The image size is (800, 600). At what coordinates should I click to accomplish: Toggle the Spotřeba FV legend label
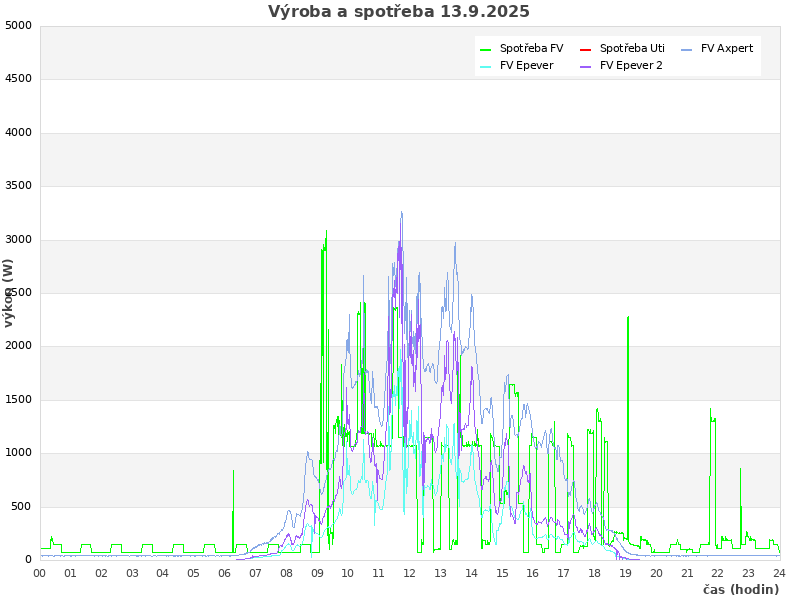coord(531,49)
